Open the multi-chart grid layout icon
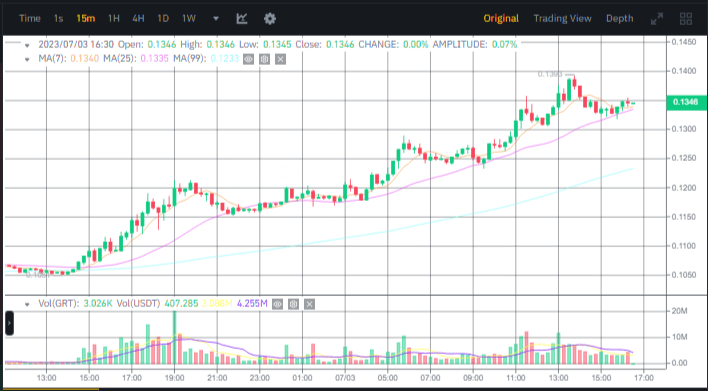 tap(686, 19)
